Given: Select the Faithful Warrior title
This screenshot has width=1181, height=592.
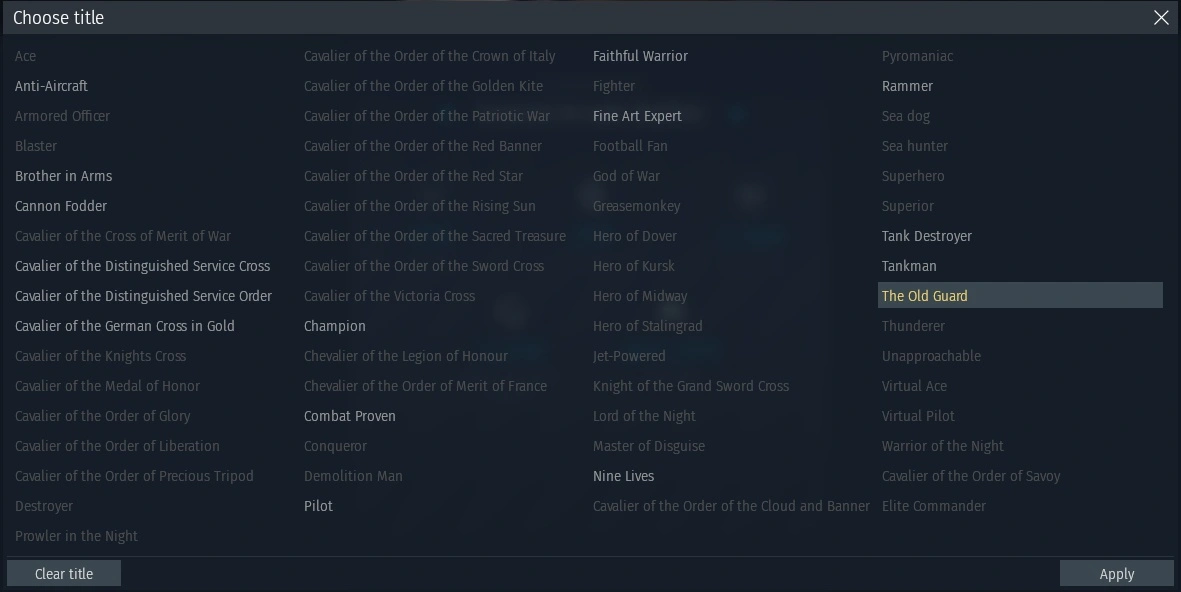Looking at the screenshot, I should [x=641, y=56].
